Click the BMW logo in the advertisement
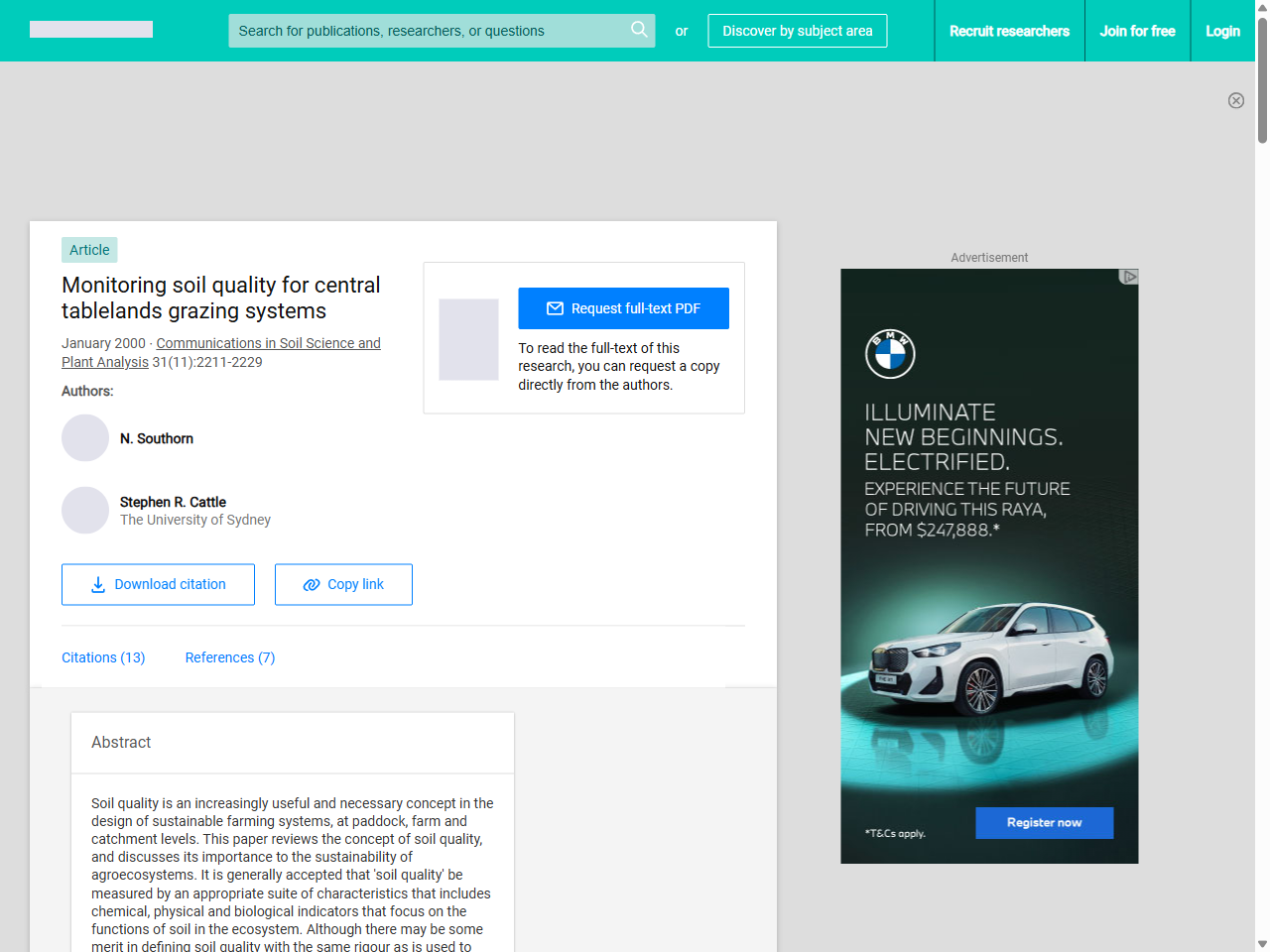This screenshot has height=952, width=1270. (x=890, y=353)
